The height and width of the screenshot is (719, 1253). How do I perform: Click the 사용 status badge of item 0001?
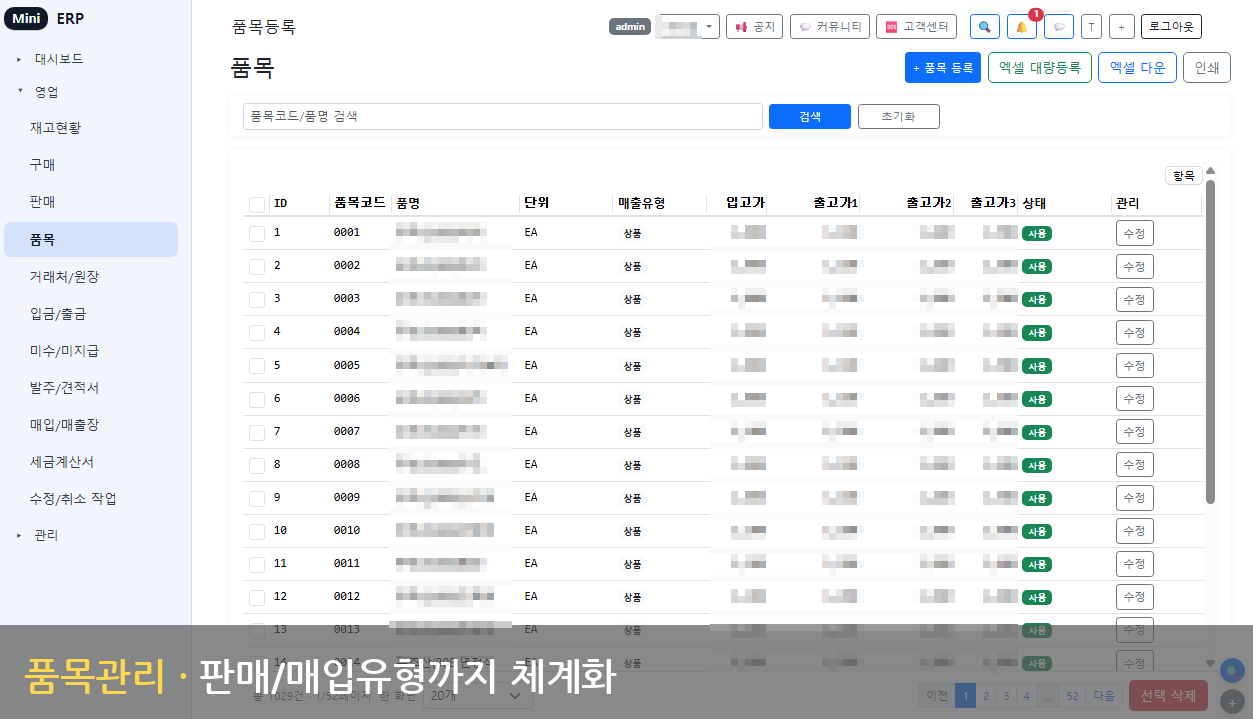pyautogui.click(x=1037, y=234)
